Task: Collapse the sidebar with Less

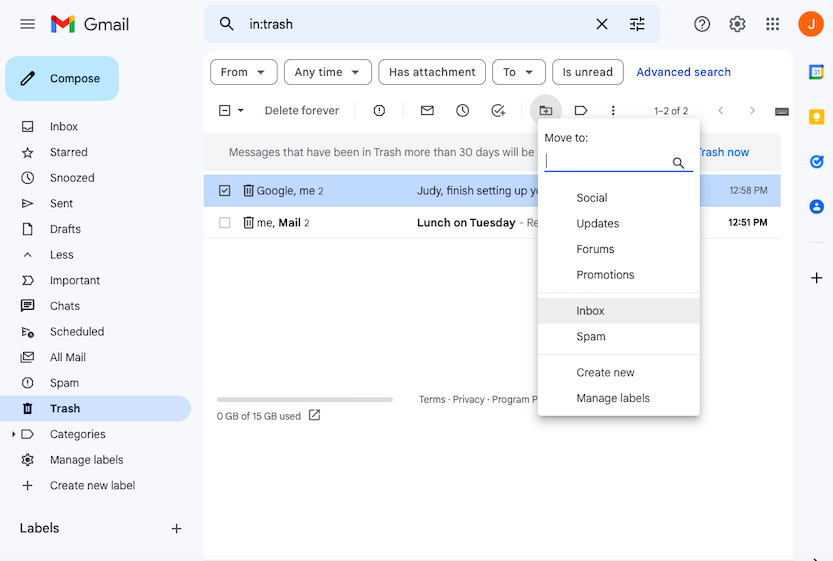Action: coord(62,254)
